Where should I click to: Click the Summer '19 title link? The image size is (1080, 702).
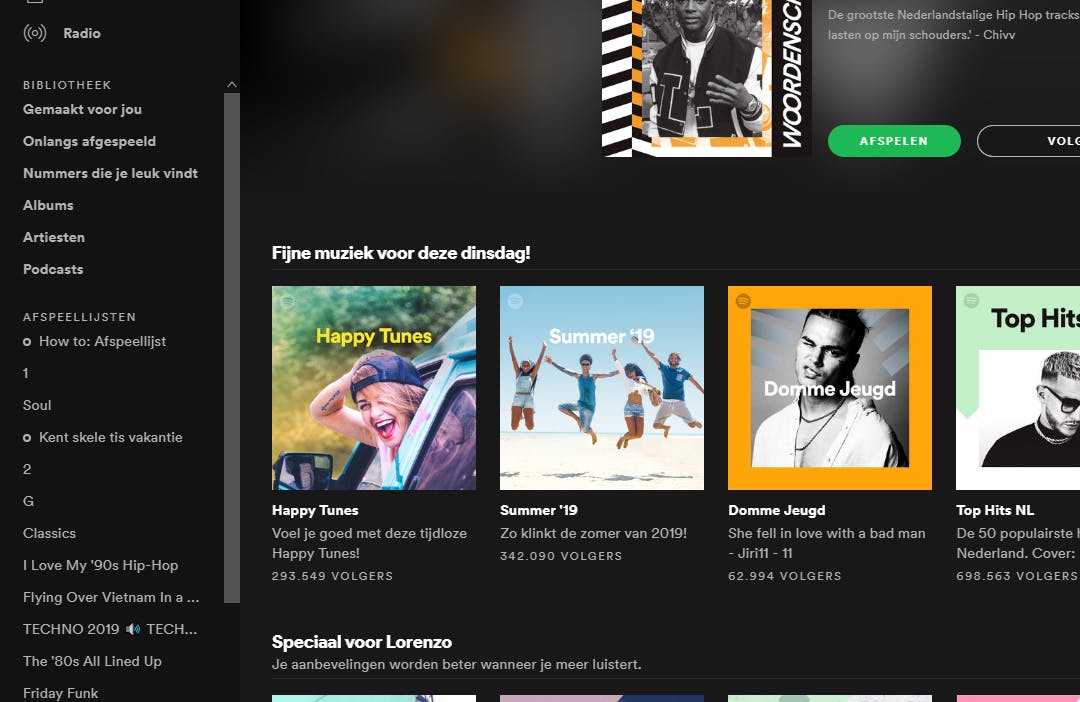point(539,510)
